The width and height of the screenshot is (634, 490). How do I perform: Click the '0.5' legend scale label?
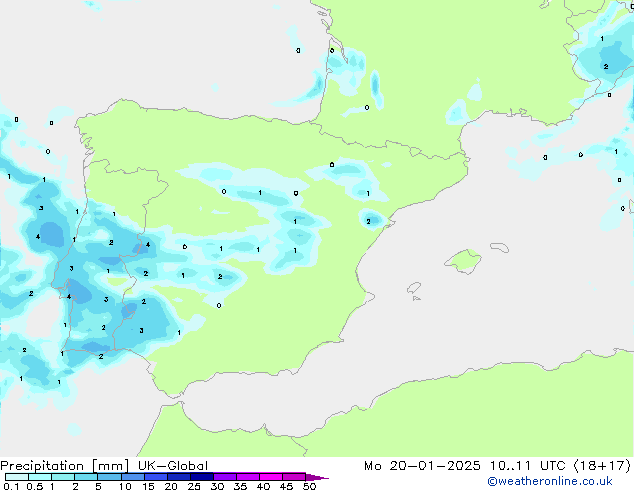coord(35,486)
